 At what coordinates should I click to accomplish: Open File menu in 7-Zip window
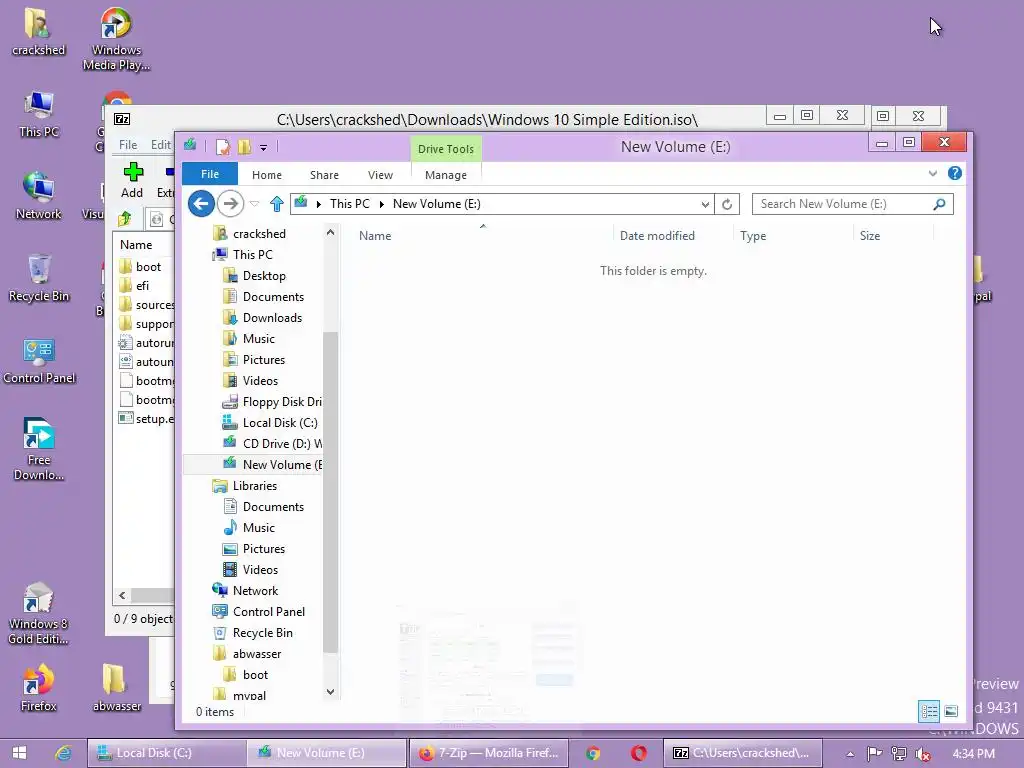(x=128, y=144)
